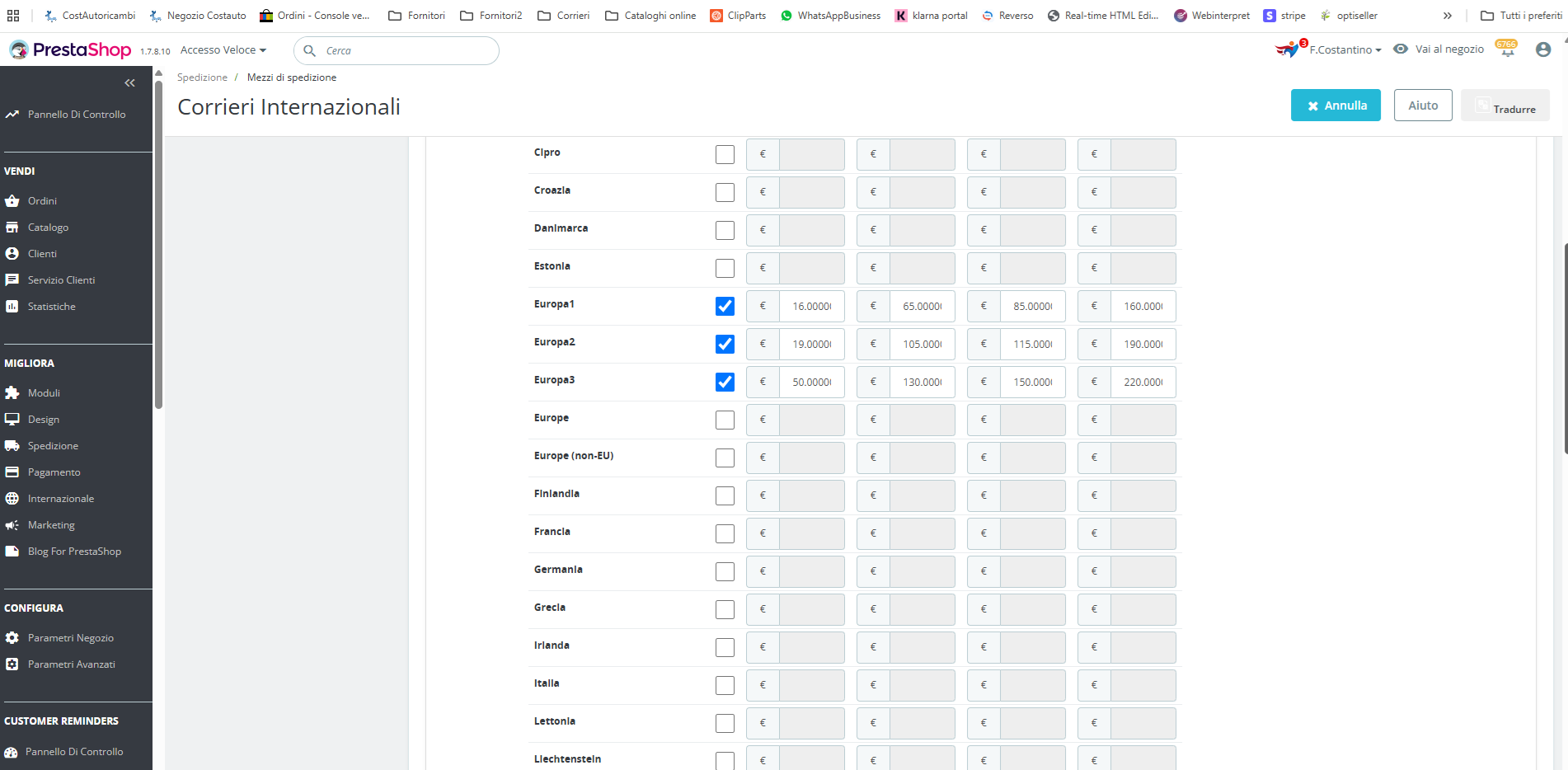The width and height of the screenshot is (1568, 770).
Task: Open the Statistiche chart icon
Action: pos(12,307)
